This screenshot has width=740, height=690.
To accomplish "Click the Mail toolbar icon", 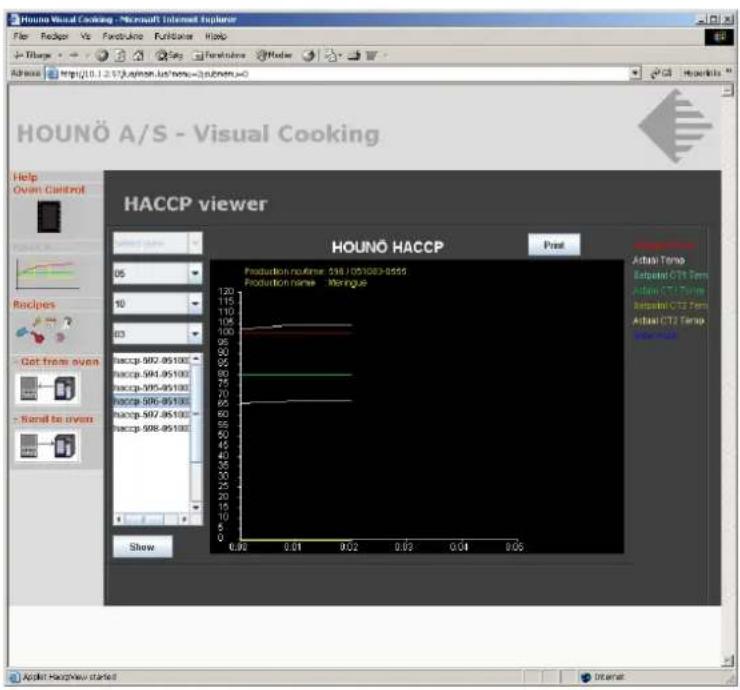I will point(331,56).
